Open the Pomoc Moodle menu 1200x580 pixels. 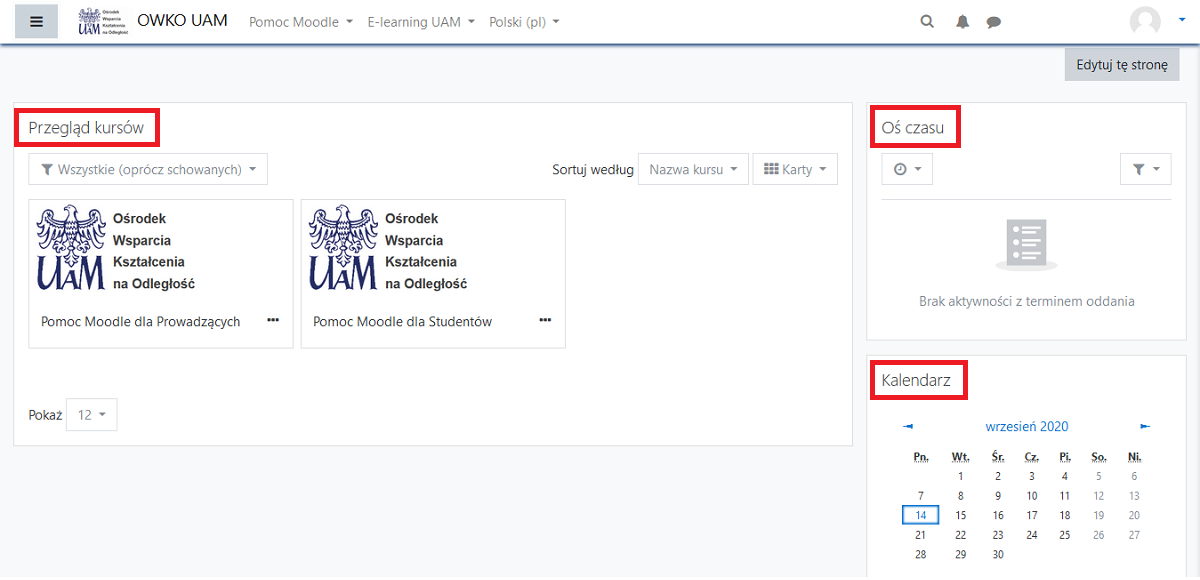click(299, 20)
